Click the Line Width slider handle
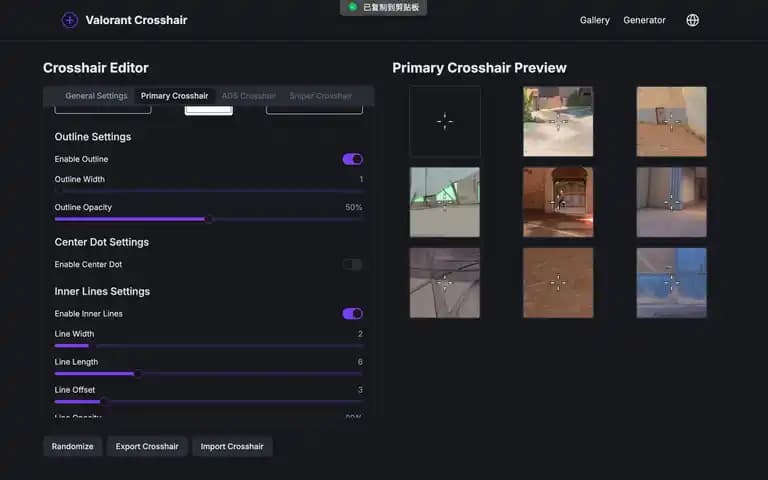The width and height of the screenshot is (768, 480). point(92,345)
